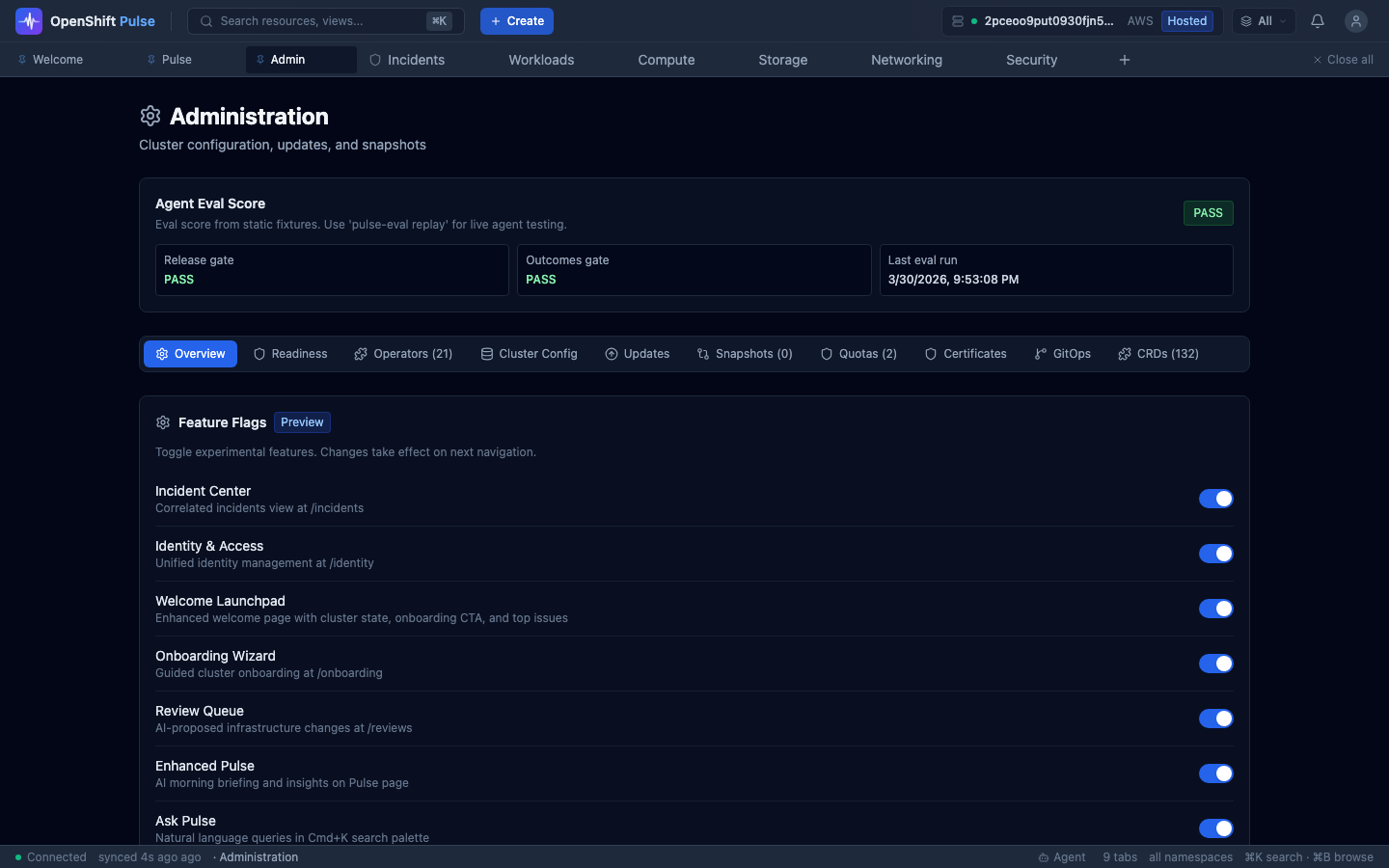Switch to the Operators (21) tab

(x=403, y=354)
